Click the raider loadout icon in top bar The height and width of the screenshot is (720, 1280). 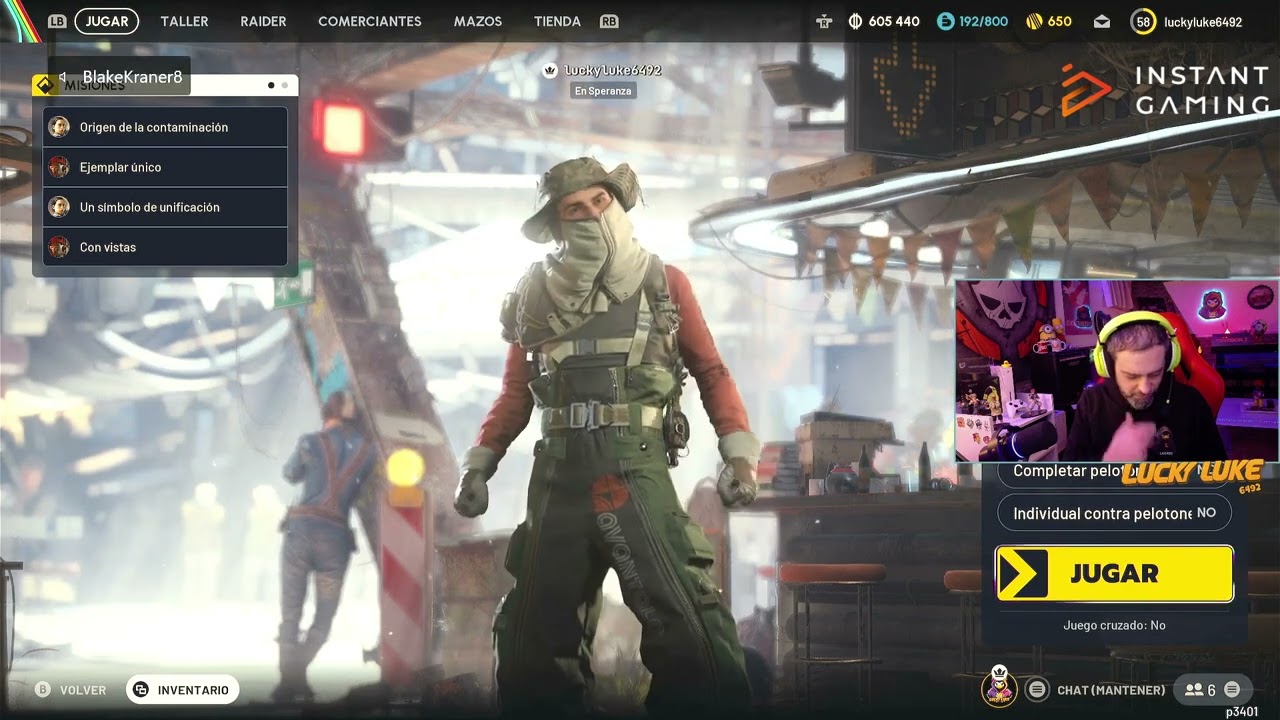824,21
